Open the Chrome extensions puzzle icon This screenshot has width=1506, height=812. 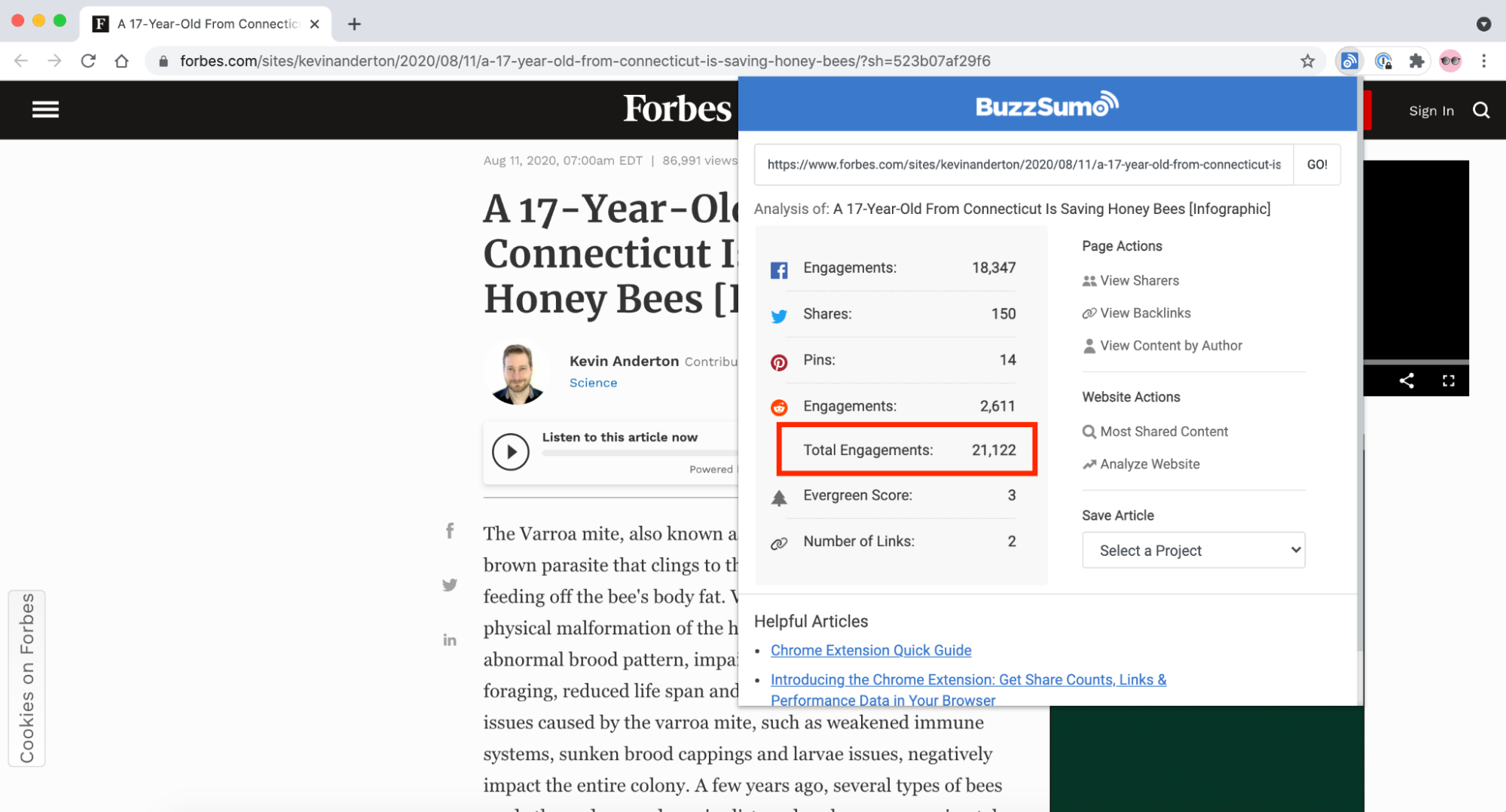click(1416, 61)
